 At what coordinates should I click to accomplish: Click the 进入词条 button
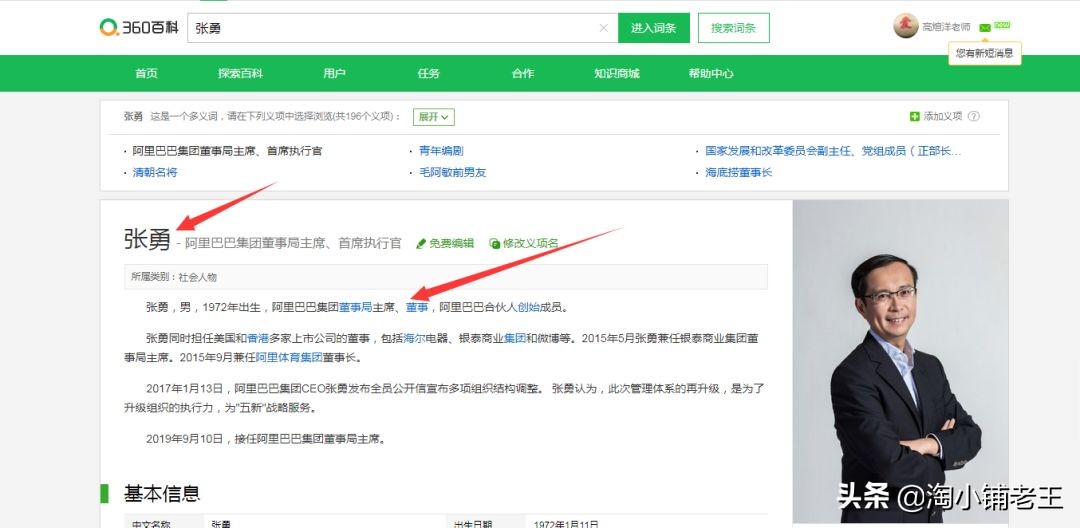(654, 28)
